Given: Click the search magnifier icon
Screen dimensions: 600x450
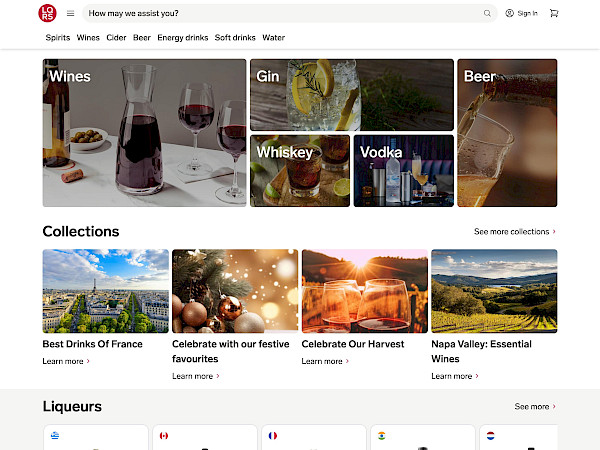Looking at the screenshot, I should coord(487,13).
